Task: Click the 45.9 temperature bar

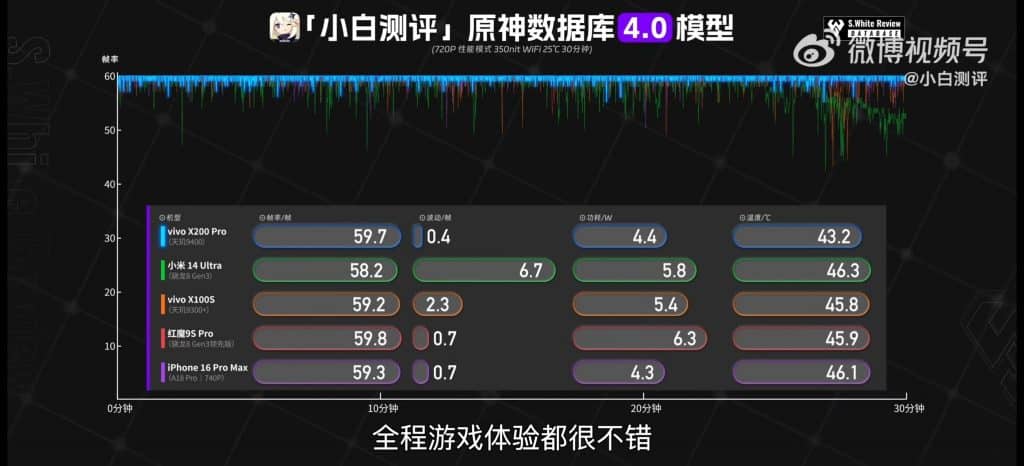Action: click(801, 338)
